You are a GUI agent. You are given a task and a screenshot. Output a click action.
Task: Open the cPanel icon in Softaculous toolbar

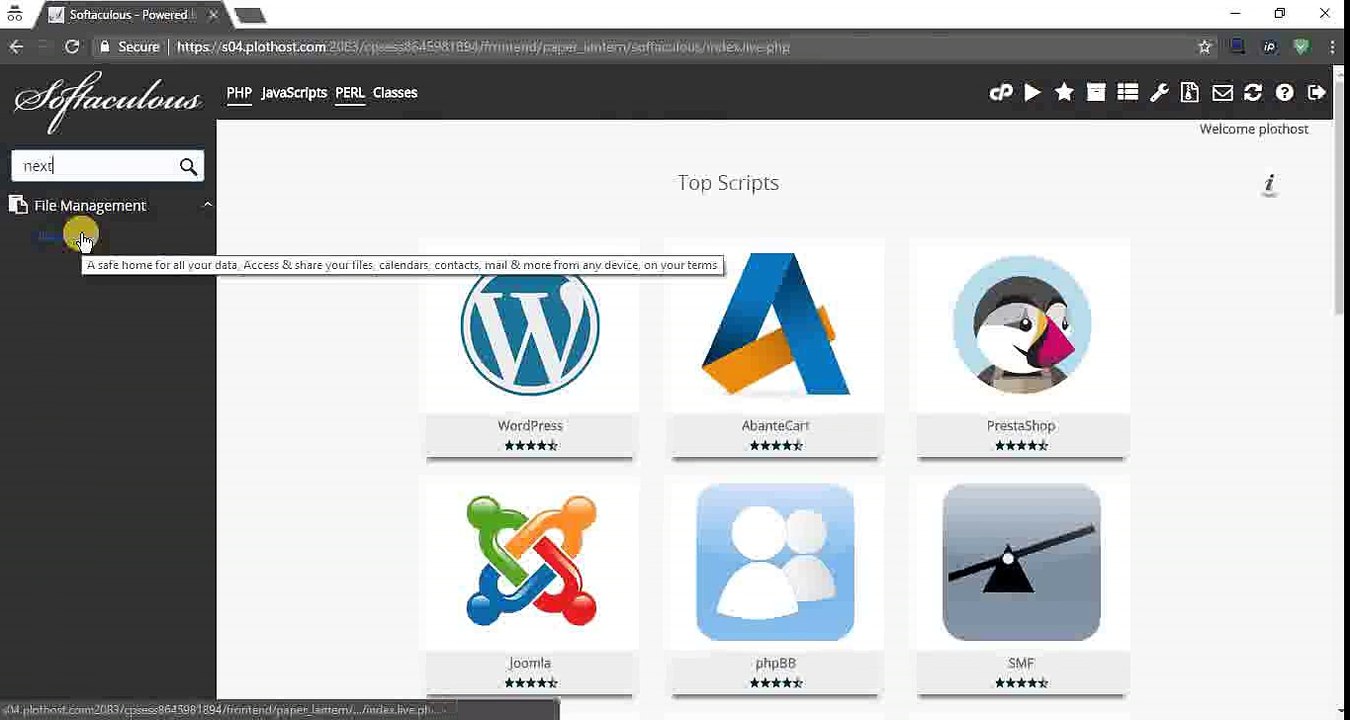pos(1001,93)
